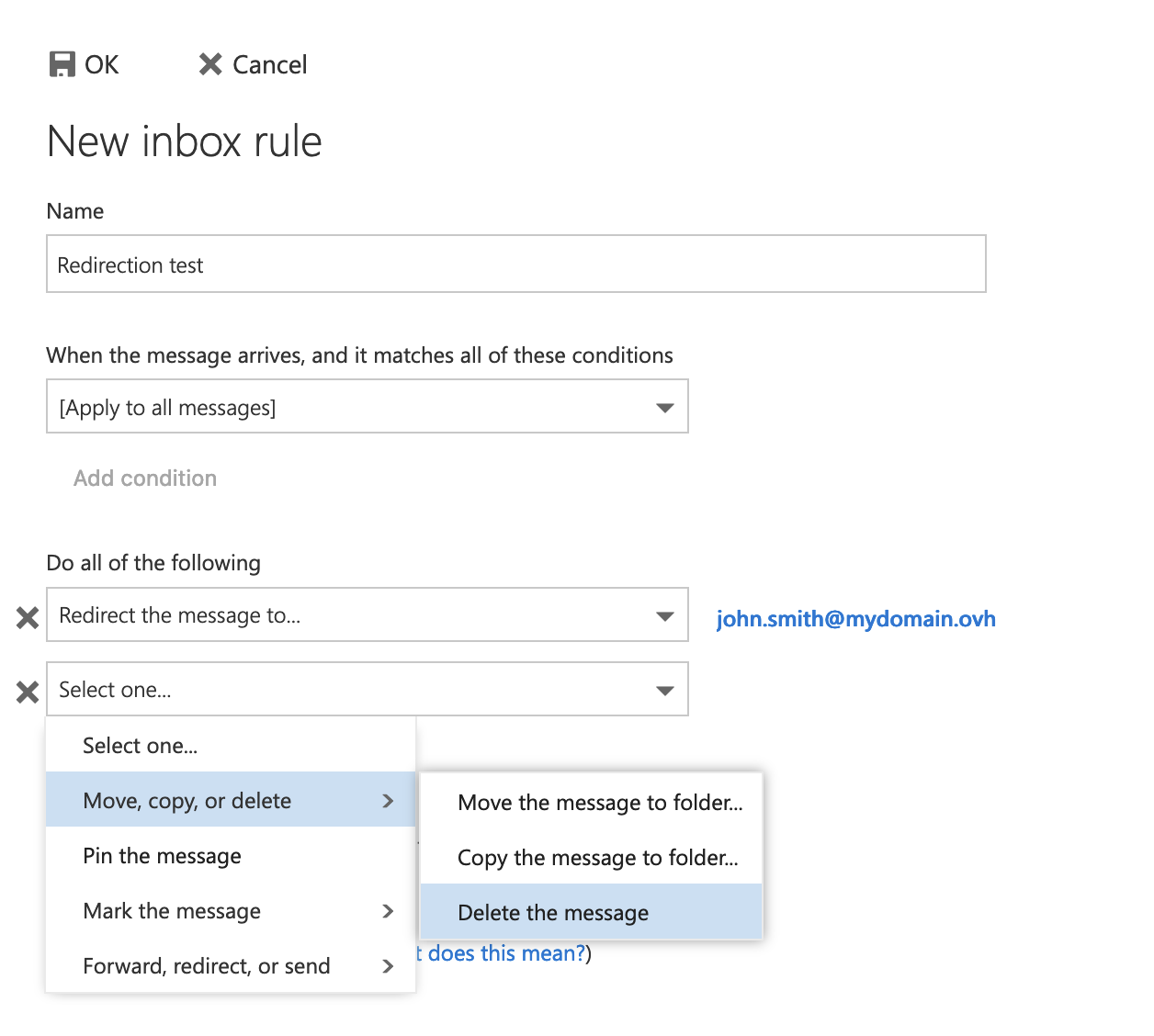Expand the Forward, redirect, or send submenu
1154x1036 pixels.
pyautogui.click(x=388, y=965)
